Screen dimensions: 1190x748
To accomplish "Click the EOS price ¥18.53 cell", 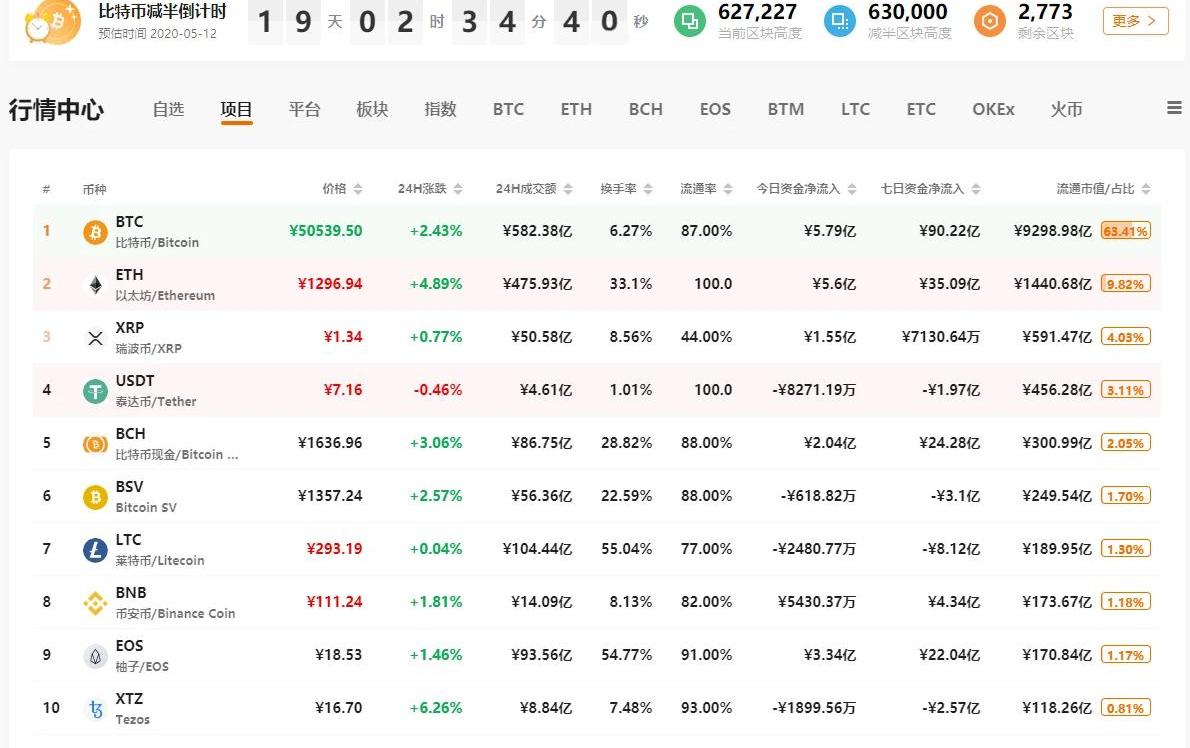I will click(338, 655).
